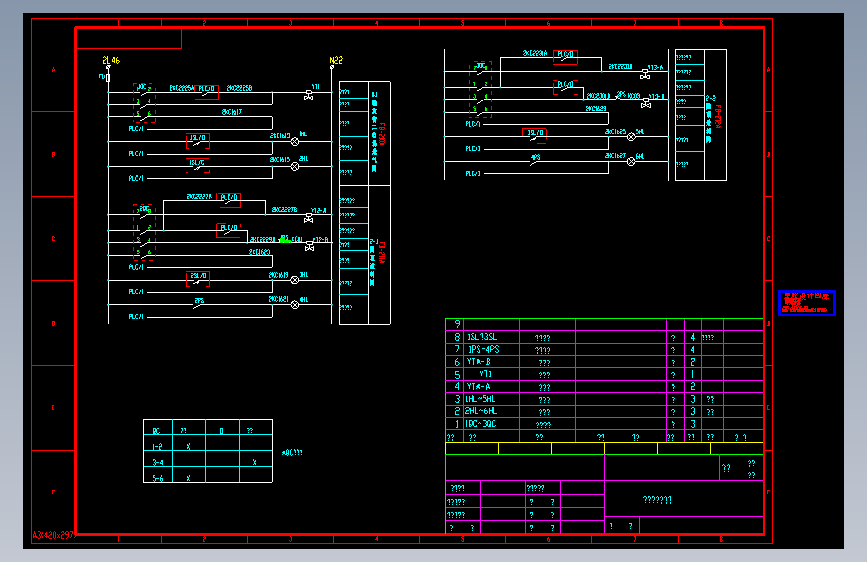Select the YT1 entry in parts list row 5
867x562 pixels.
point(485,374)
